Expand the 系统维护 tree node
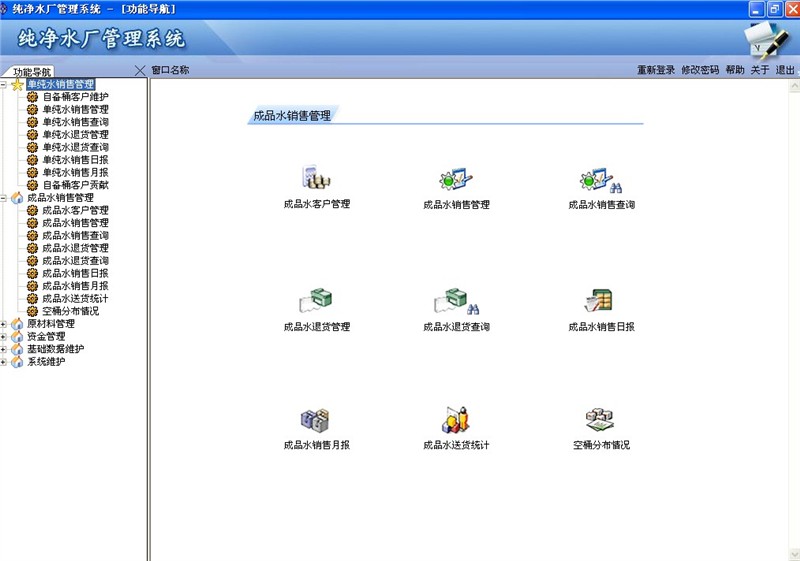 pos(4,362)
